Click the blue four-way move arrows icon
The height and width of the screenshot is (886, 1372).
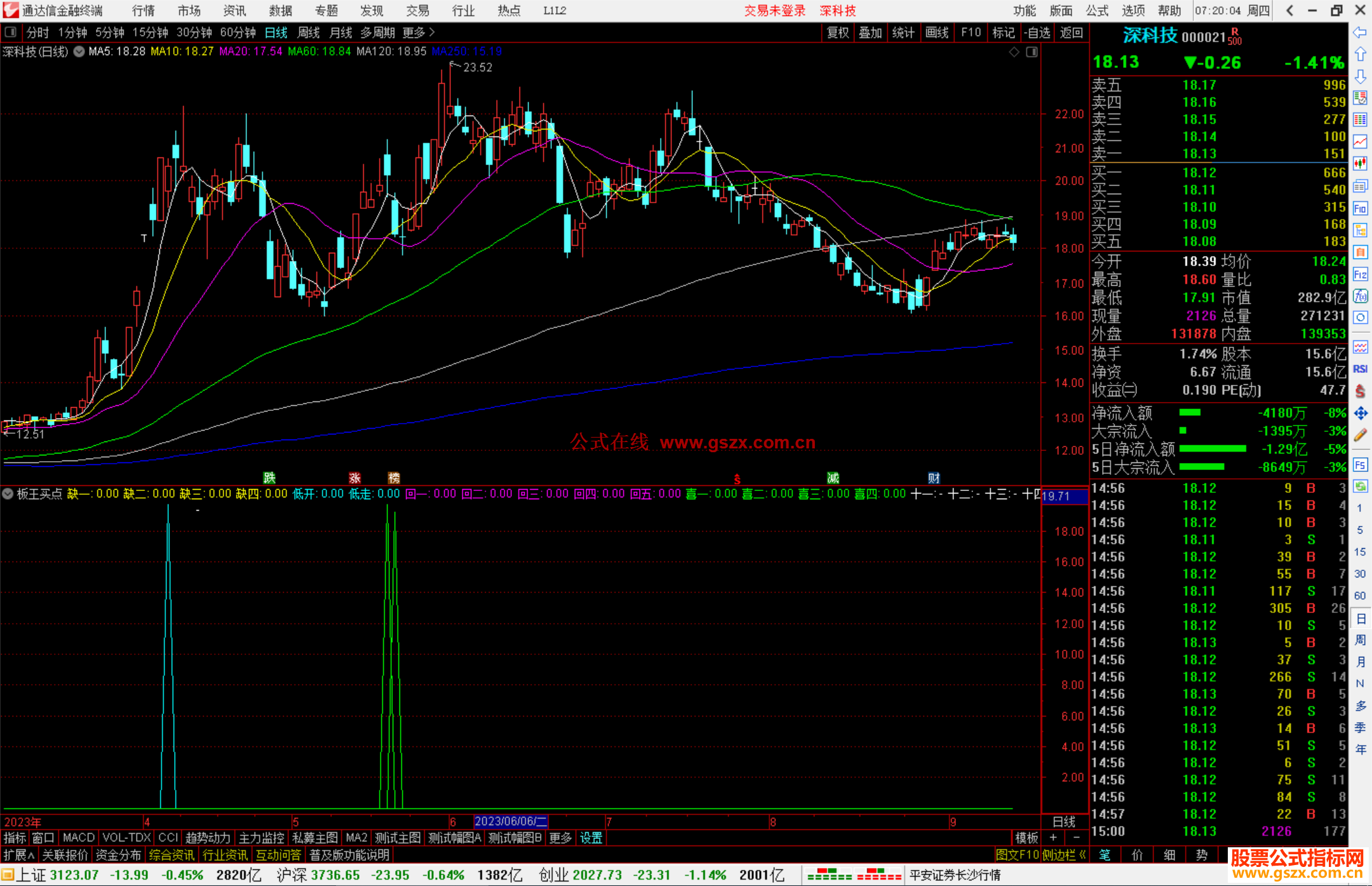pyautogui.click(x=1360, y=413)
